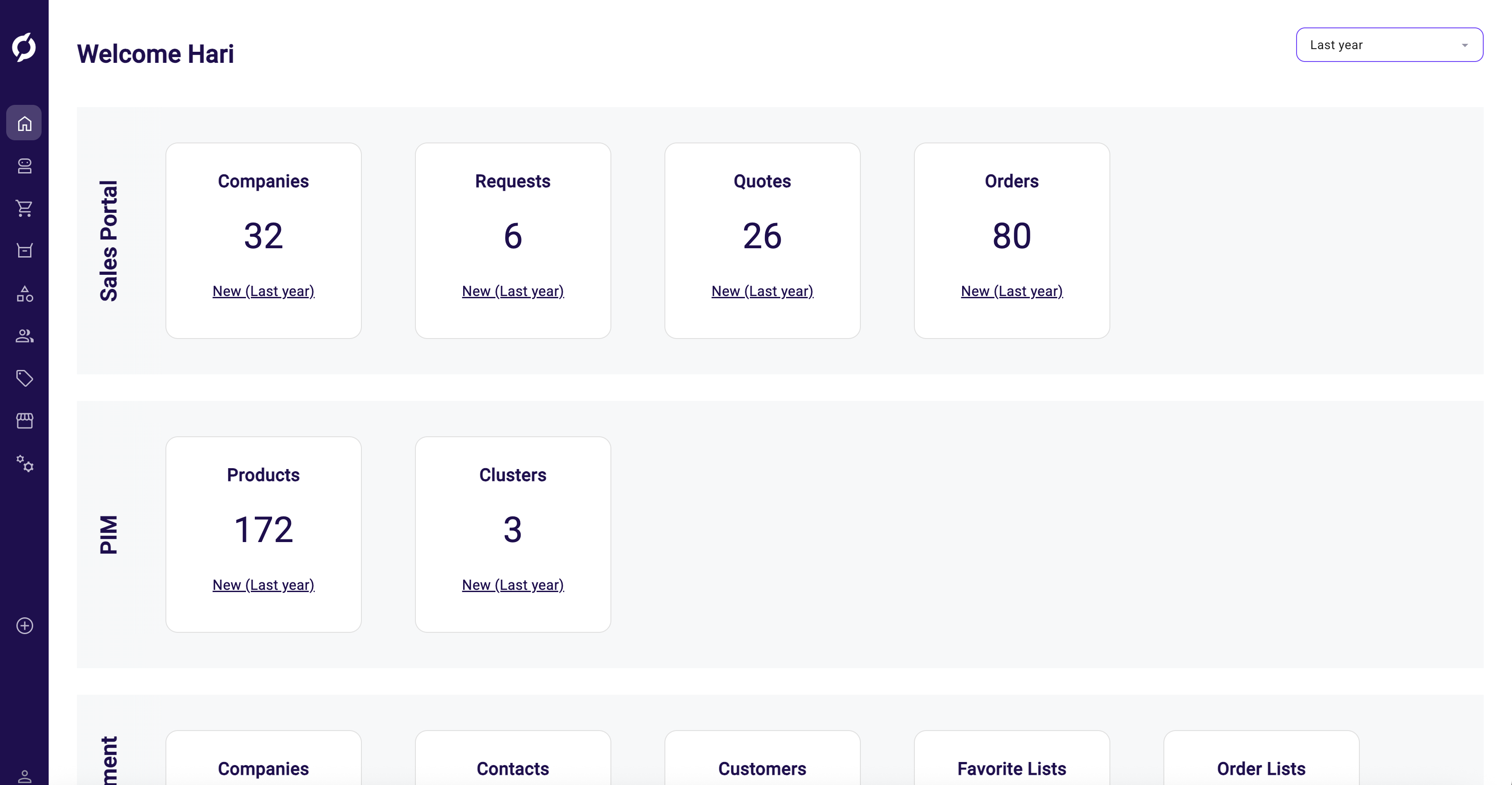Open the settings gears sidebar icon
Image resolution: width=1512 pixels, height=785 pixels.
pos(24,463)
